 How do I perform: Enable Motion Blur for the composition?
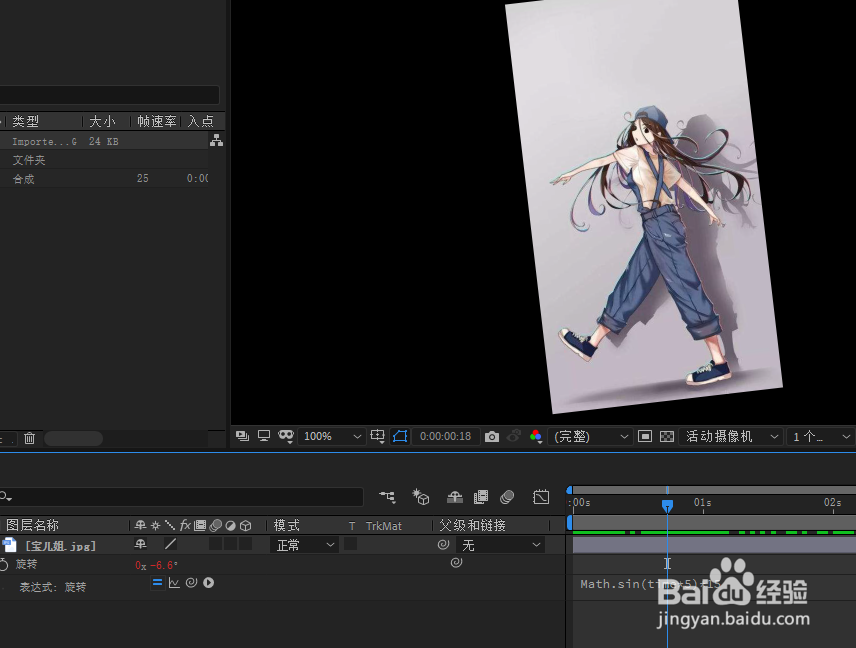(x=507, y=497)
